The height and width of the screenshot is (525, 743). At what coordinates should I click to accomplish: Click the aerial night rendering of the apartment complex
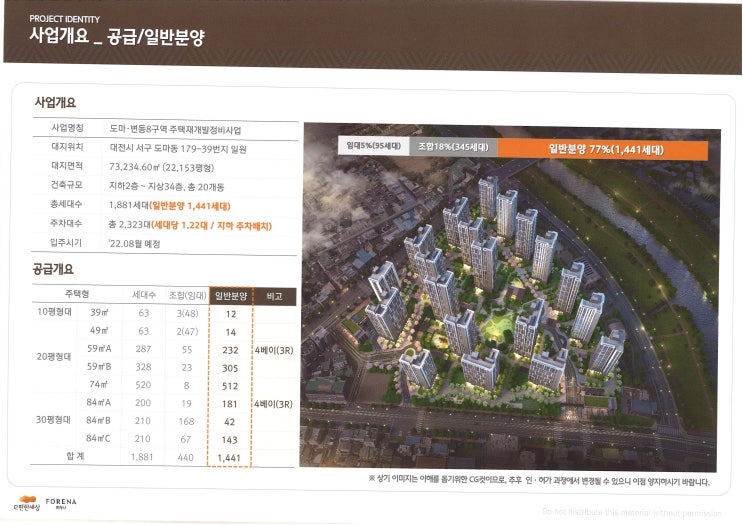coord(510,296)
